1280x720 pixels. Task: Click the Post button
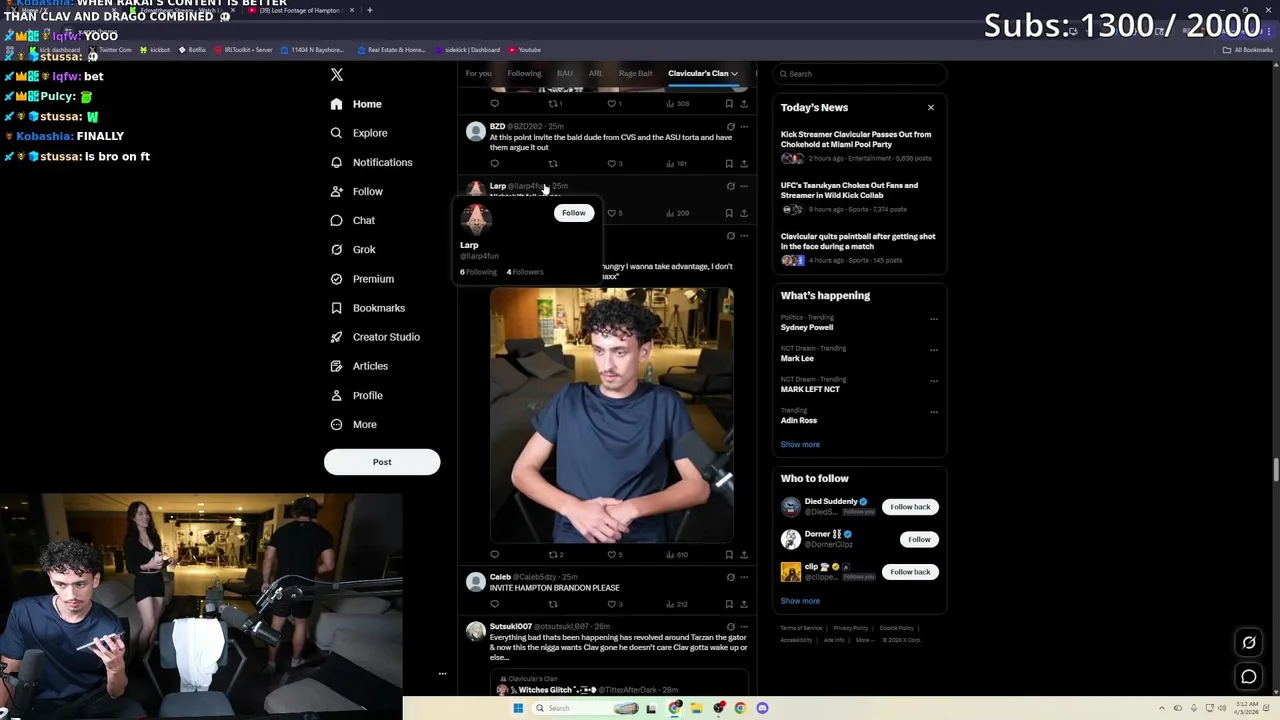382,462
